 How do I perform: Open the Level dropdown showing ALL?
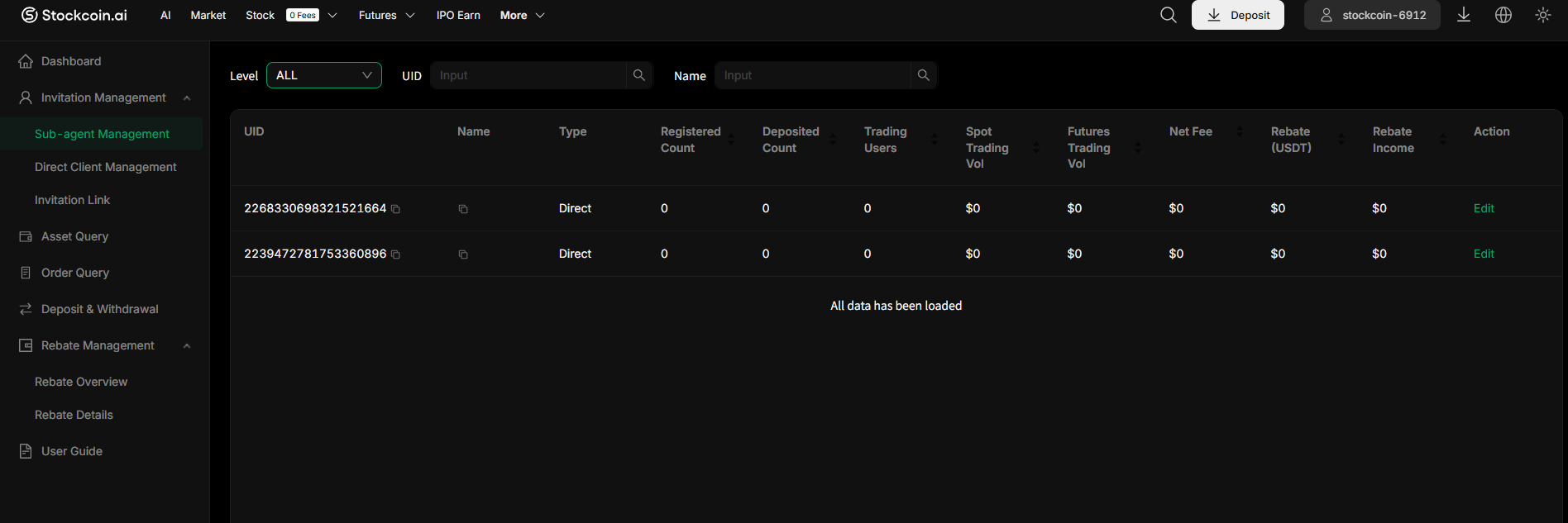coord(324,75)
